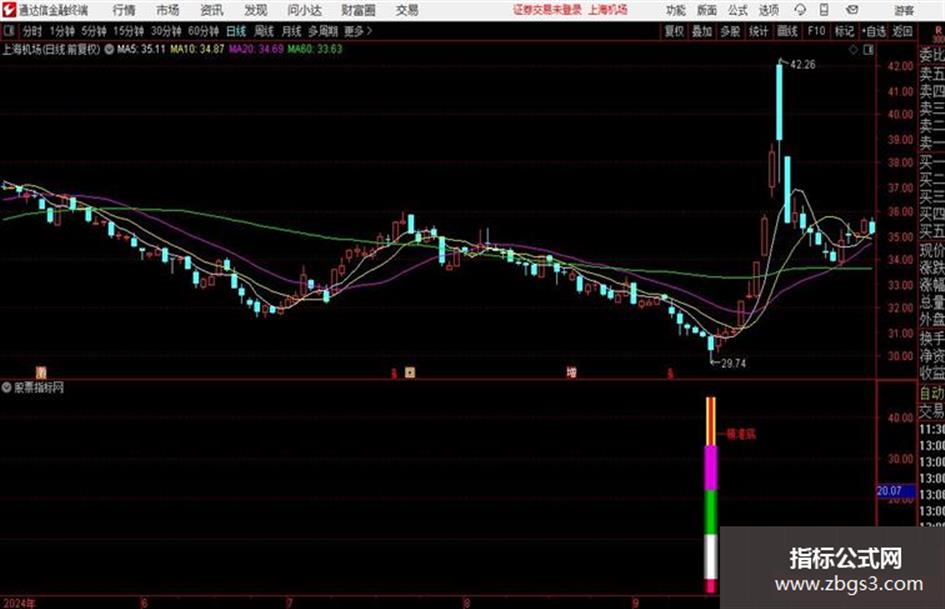Open the 多周期 multi-period view
Viewport: 945px width, 609px height.
[x=323, y=31]
